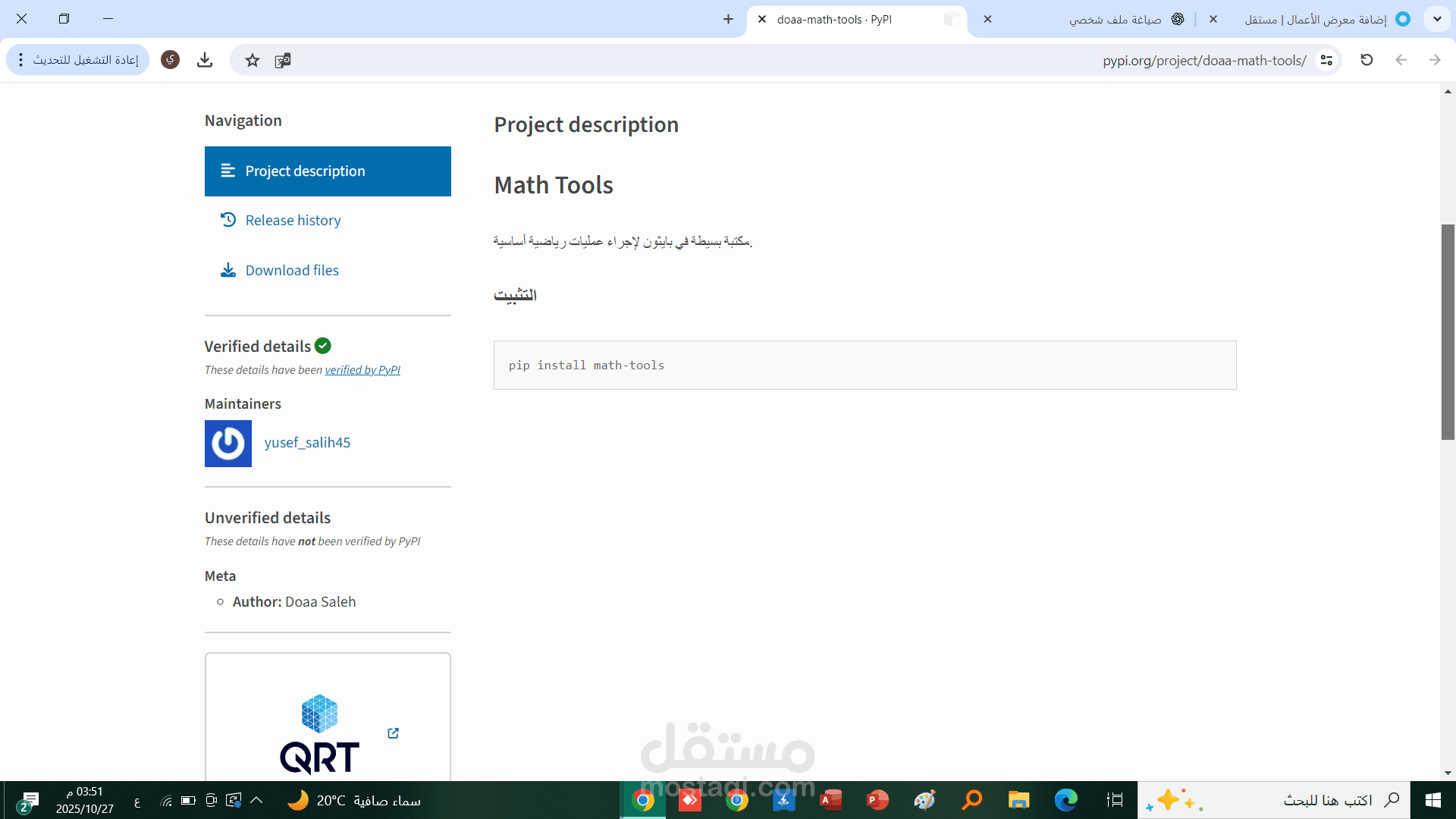
Task: Click the Author: Doaa Saleh entry
Action: (x=293, y=601)
